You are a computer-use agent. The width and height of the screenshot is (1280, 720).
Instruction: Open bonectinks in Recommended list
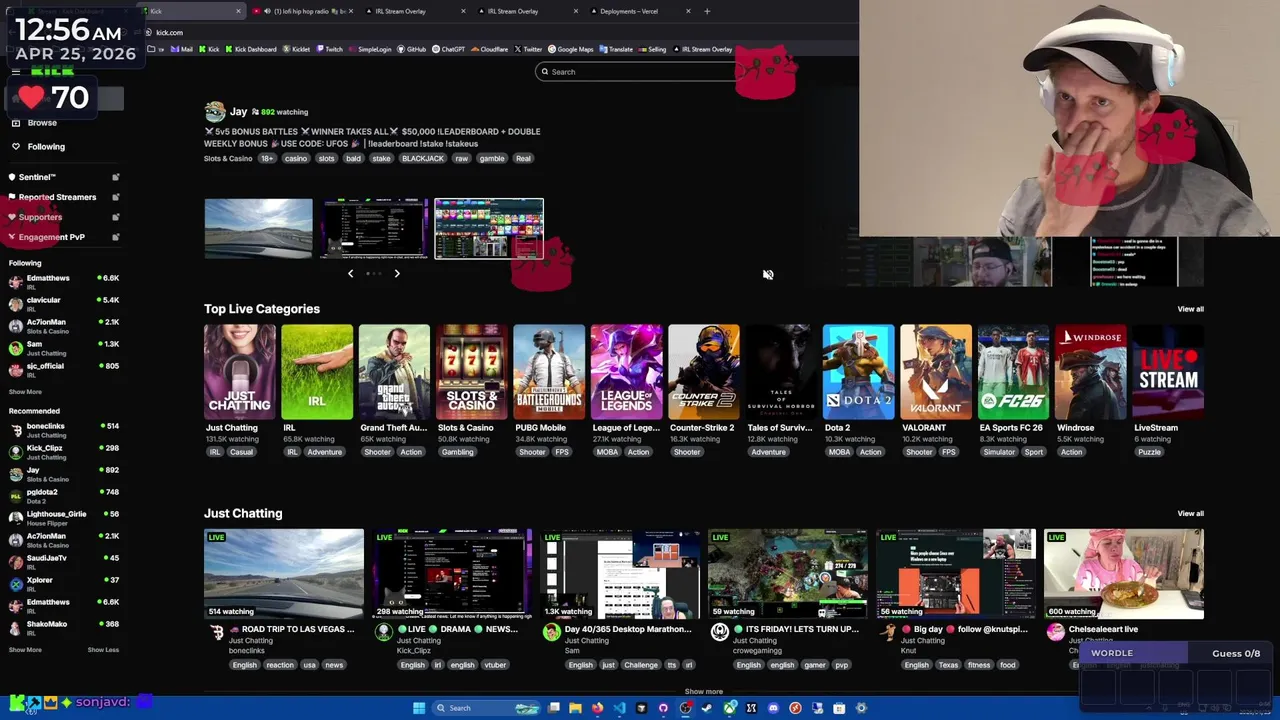click(64, 429)
